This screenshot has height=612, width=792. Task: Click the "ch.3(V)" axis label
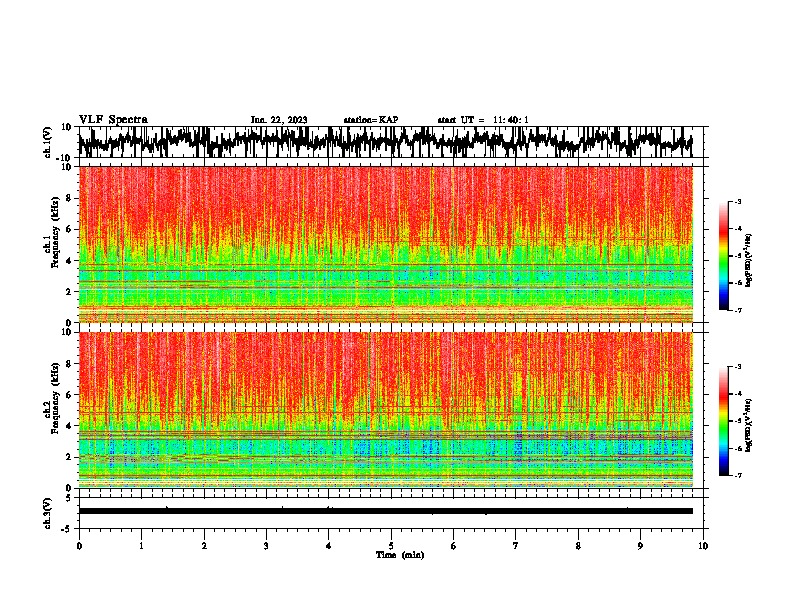pyautogui.click(x=48, y=514)
